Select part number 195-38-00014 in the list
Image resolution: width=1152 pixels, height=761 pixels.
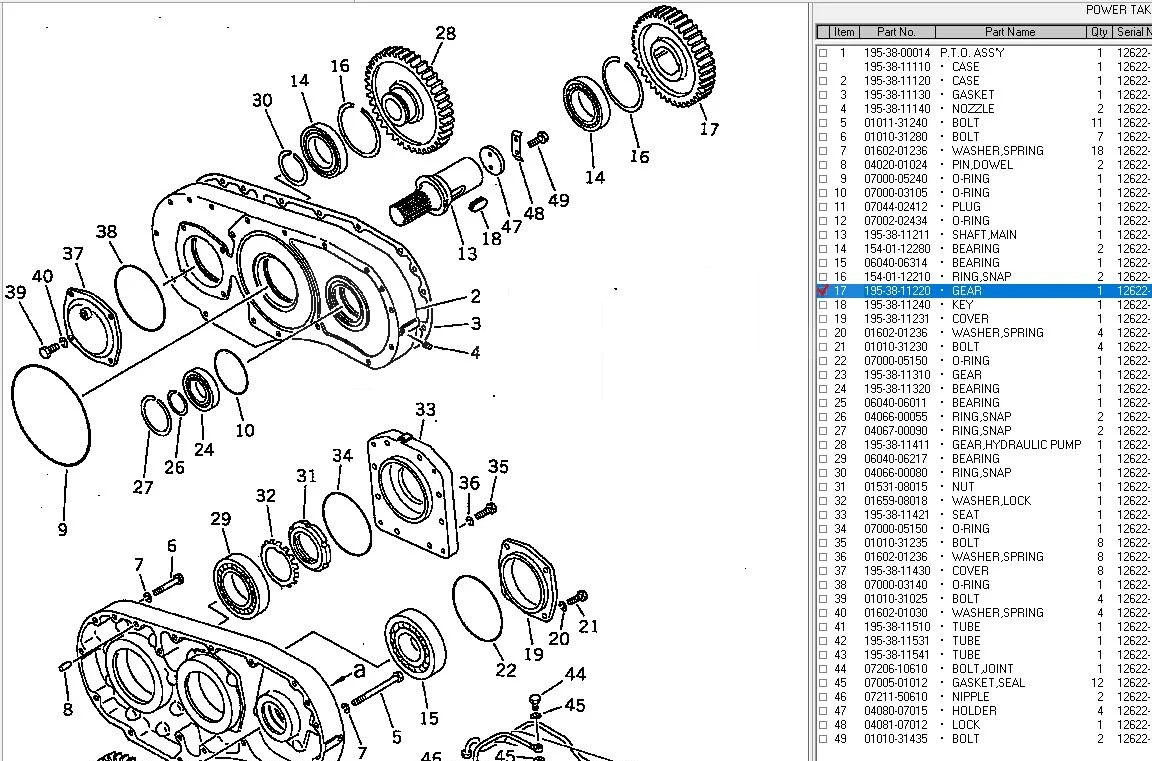(x=897, y=53)
